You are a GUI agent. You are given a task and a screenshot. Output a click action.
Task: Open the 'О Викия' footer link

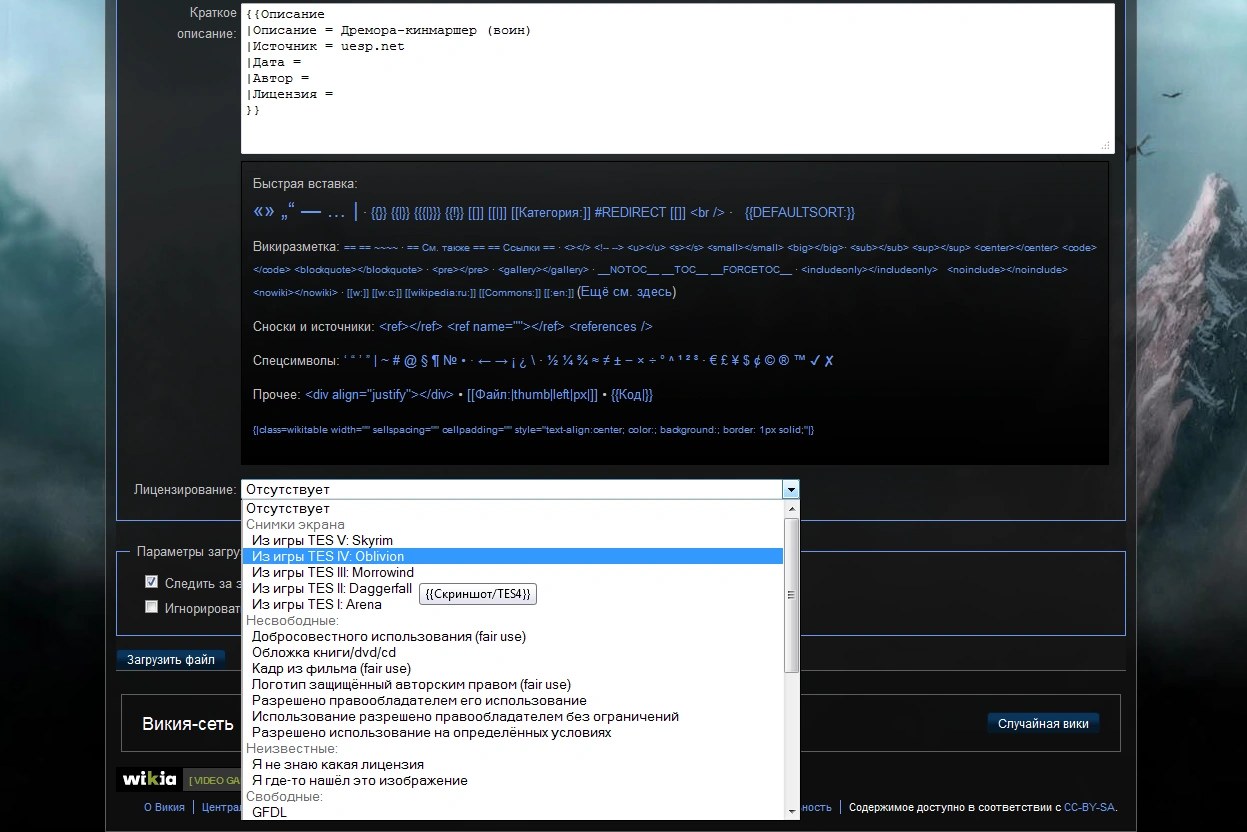point(164,807)
